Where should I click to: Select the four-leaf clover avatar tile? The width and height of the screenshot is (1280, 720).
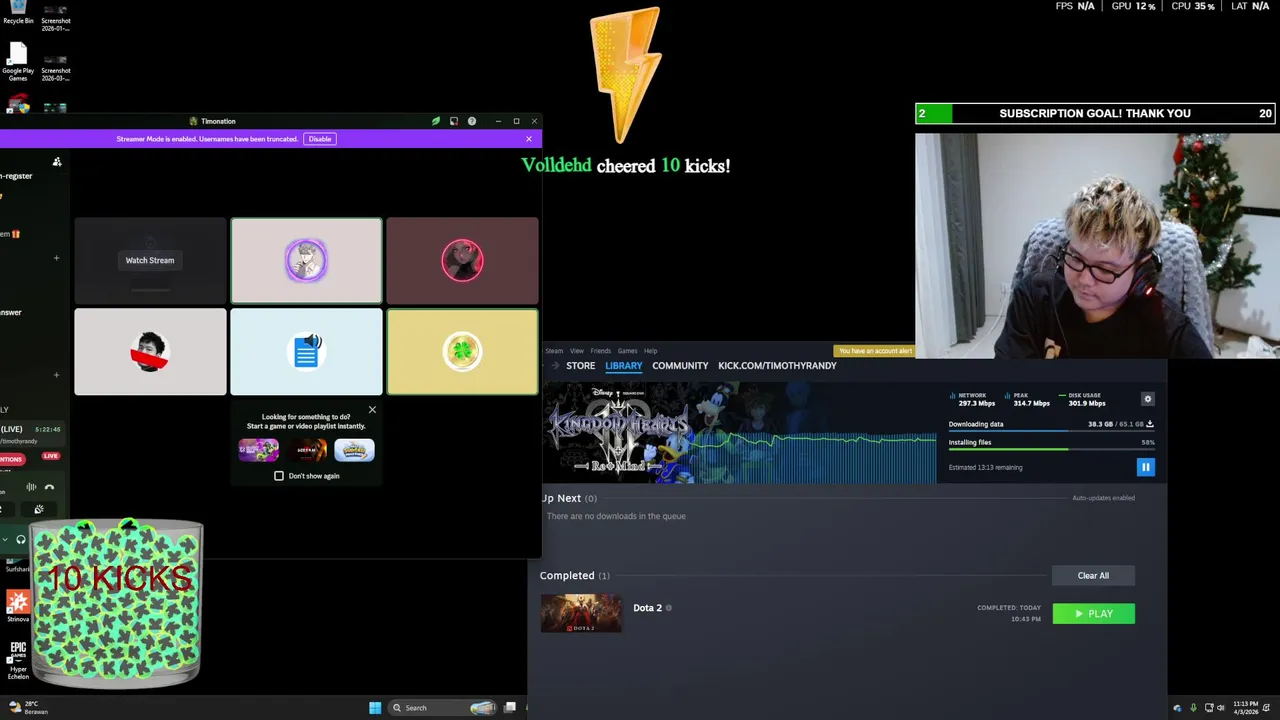(462, 352)
